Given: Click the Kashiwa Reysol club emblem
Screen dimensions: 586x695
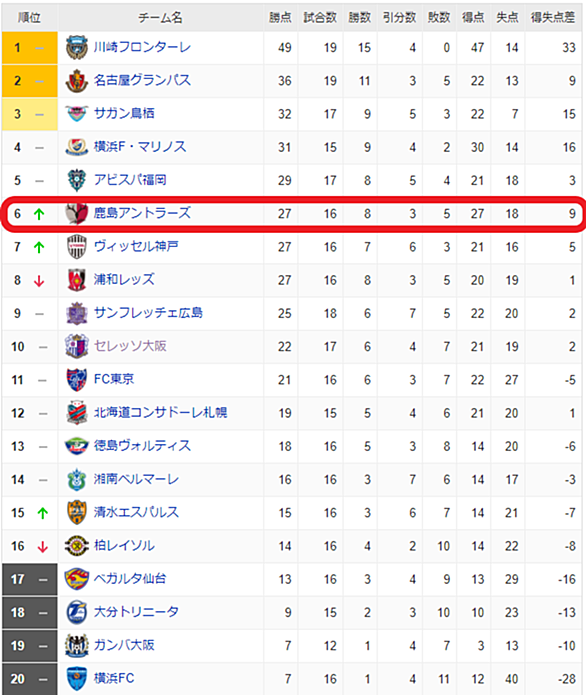Looking at the screenshot, I should (x=76, y=546).
